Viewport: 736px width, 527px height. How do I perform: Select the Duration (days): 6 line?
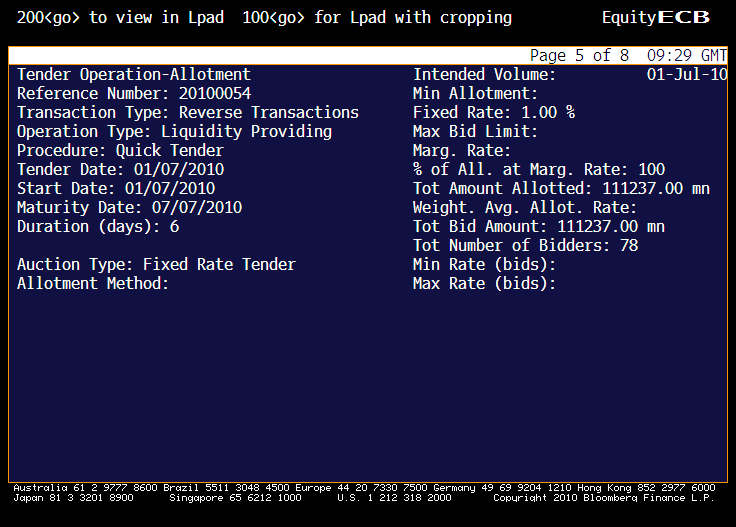(98, 227)
